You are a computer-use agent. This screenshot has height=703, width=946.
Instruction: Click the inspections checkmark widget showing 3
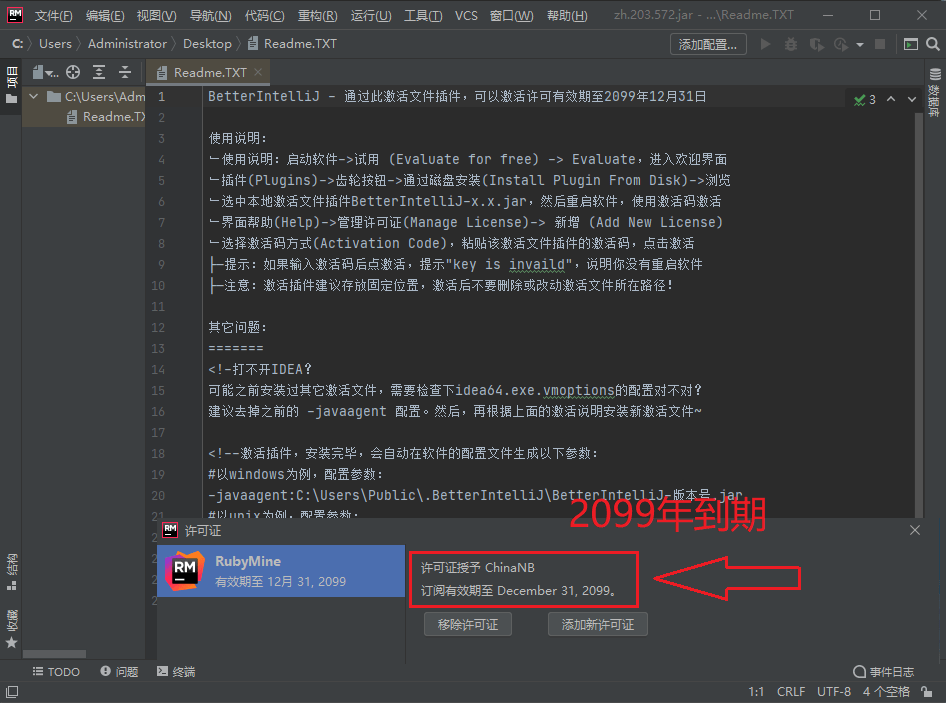point(865,100)
